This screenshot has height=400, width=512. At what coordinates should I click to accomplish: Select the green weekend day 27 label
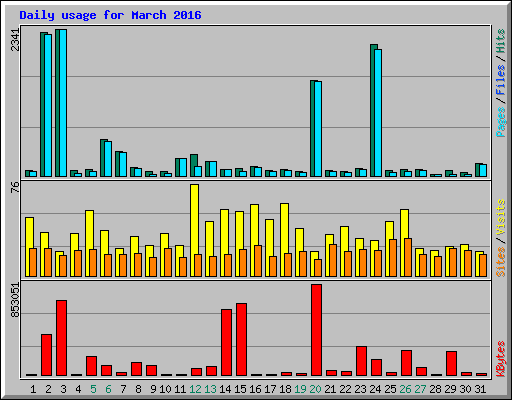pos(420,389)
